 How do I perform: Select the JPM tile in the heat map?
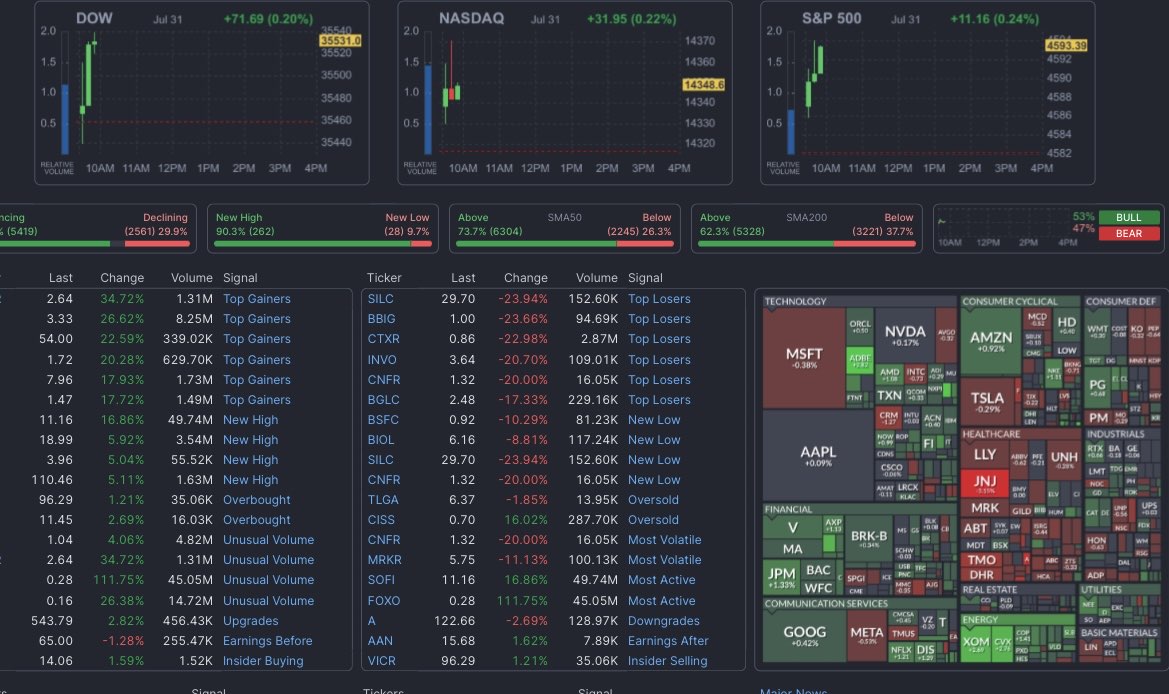pyautogui.click(x=781, y=577)
